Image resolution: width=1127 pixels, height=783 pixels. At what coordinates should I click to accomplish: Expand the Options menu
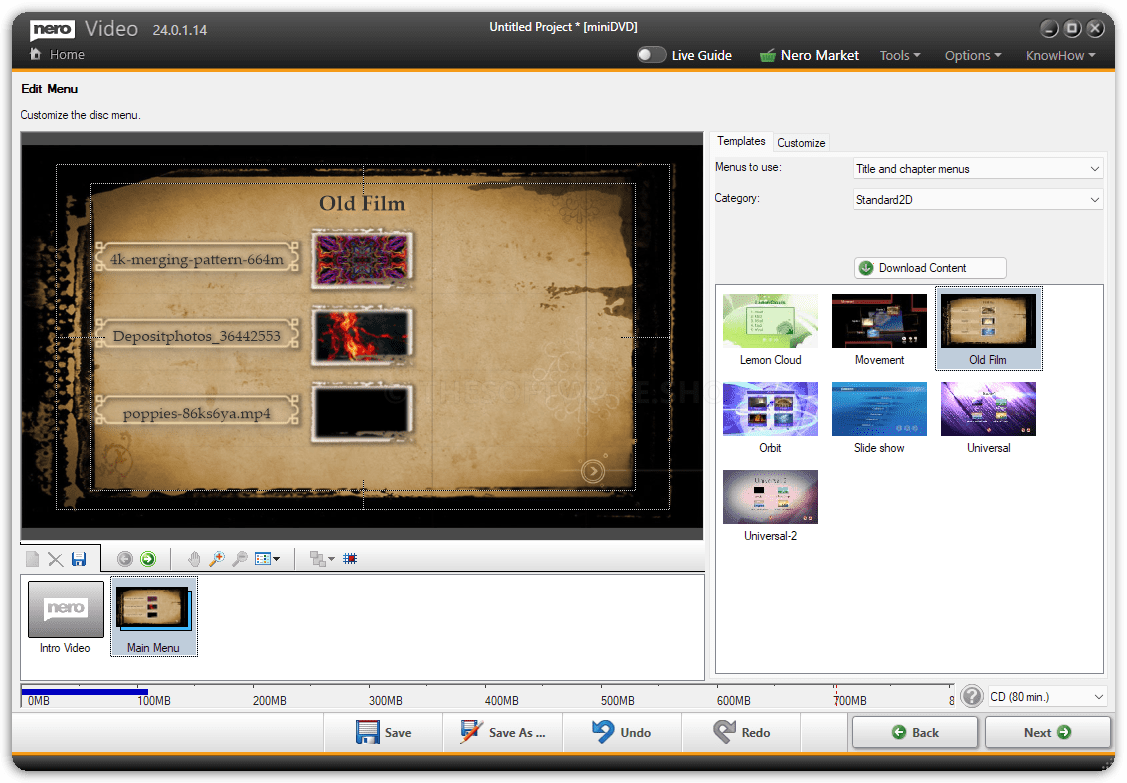[x=972, y=55]
